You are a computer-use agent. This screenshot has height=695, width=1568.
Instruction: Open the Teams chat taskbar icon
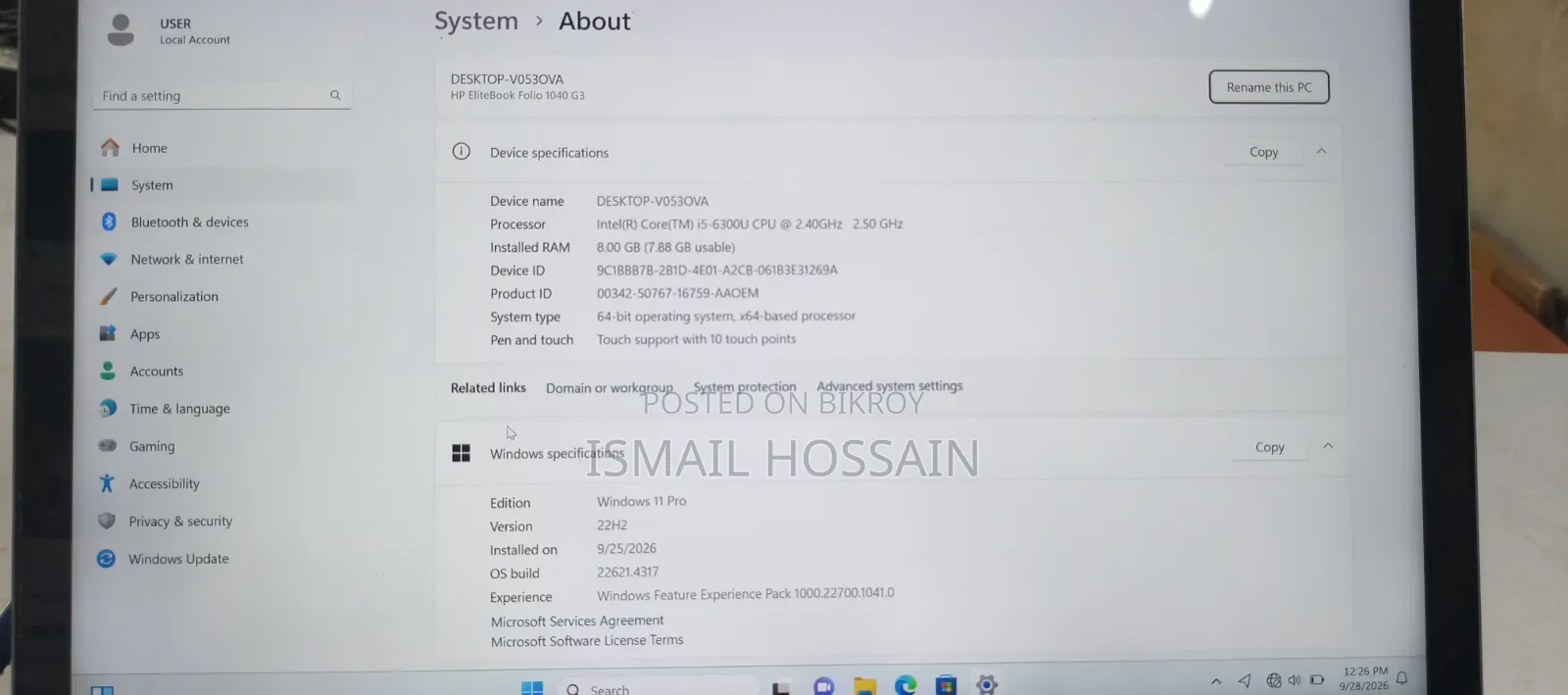[x=823, y=687]
